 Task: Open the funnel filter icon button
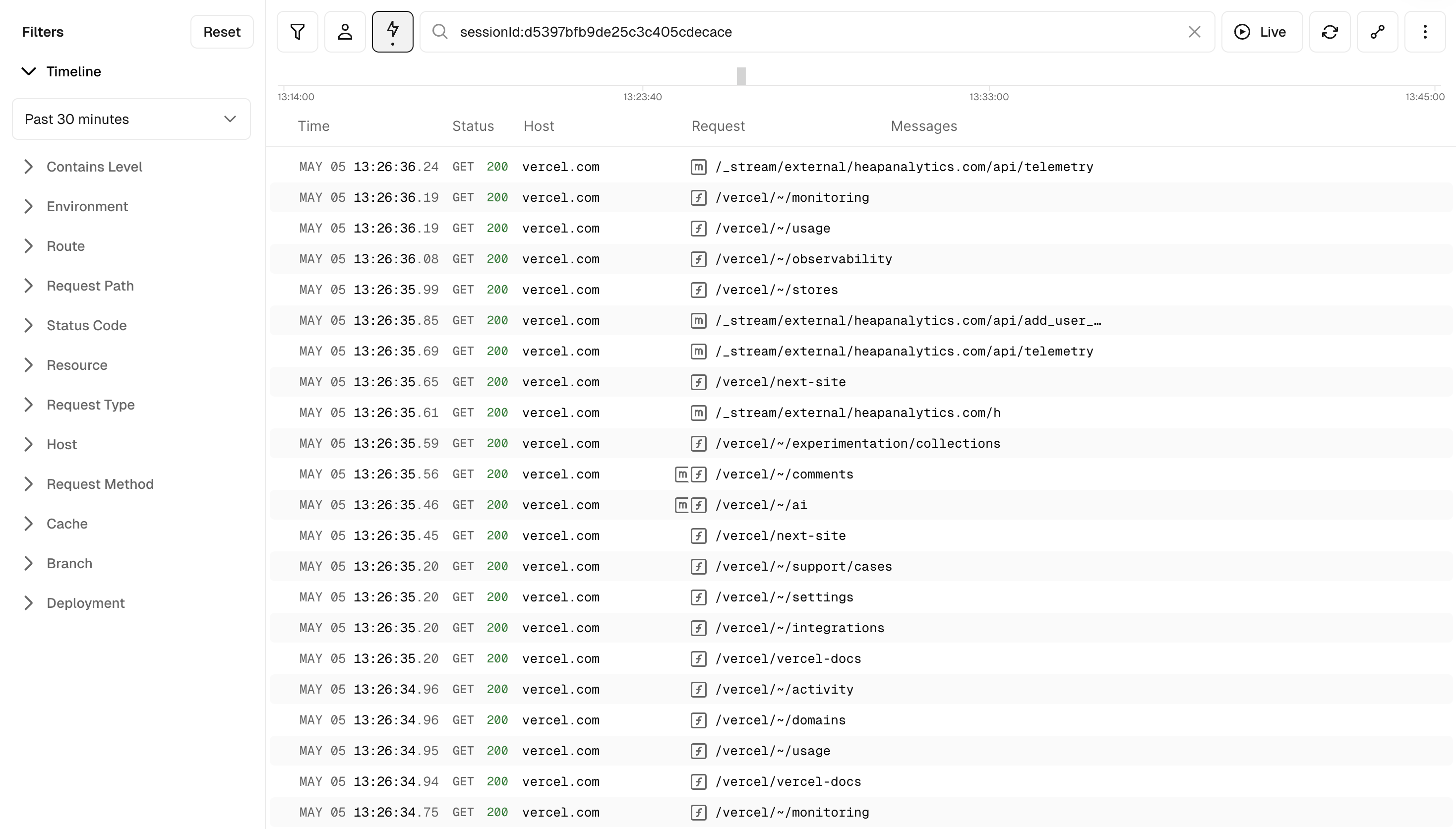point(297,32)
